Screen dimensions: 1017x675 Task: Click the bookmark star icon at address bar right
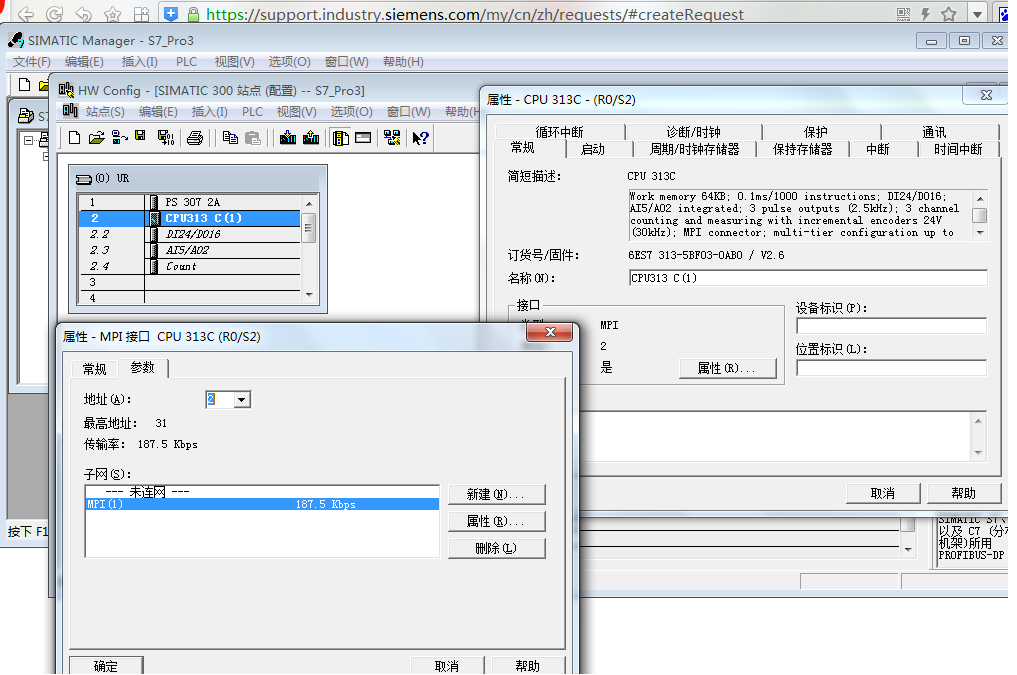point(949,14)
